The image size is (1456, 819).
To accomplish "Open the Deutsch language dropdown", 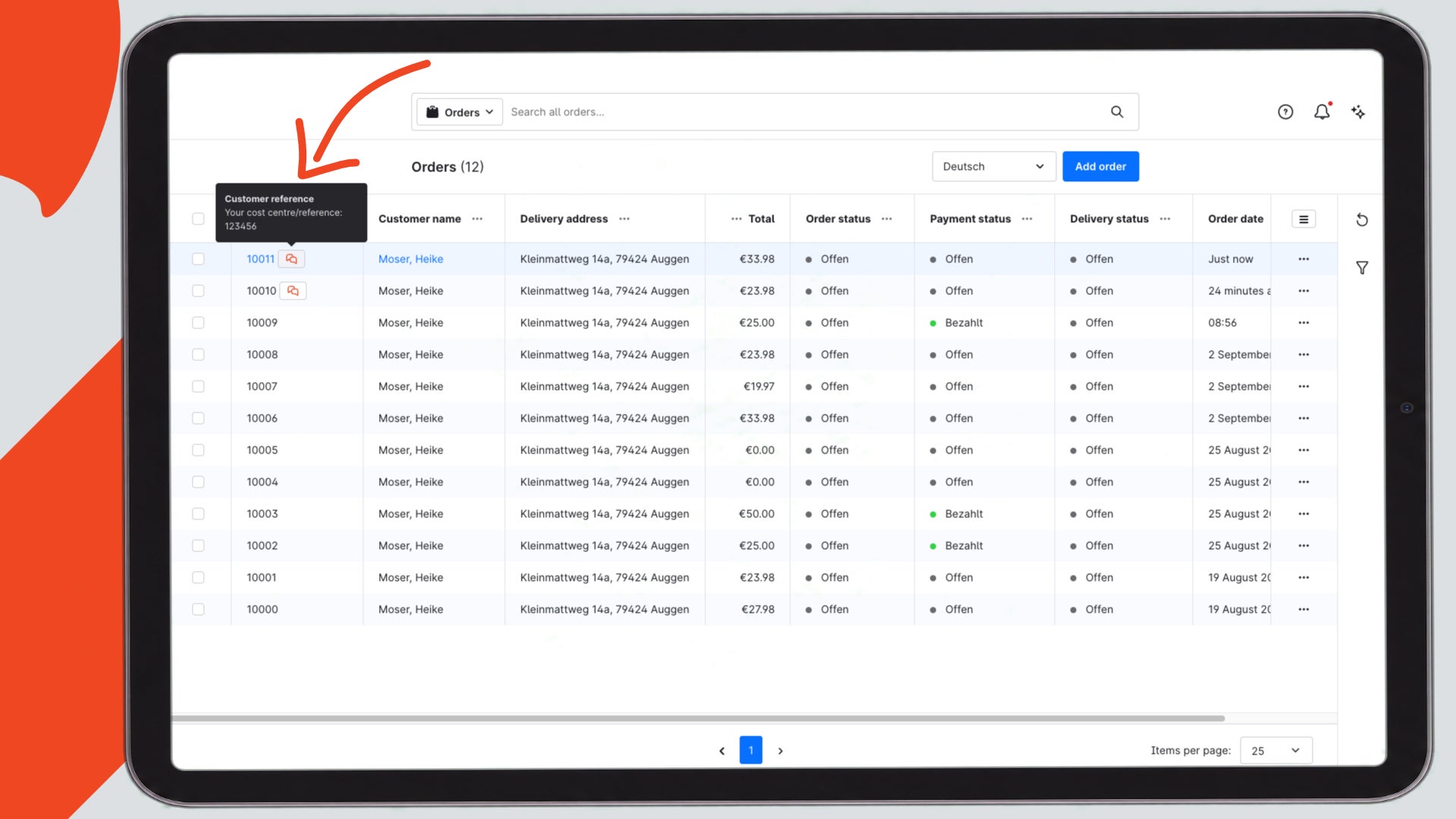I will (993, 167).
